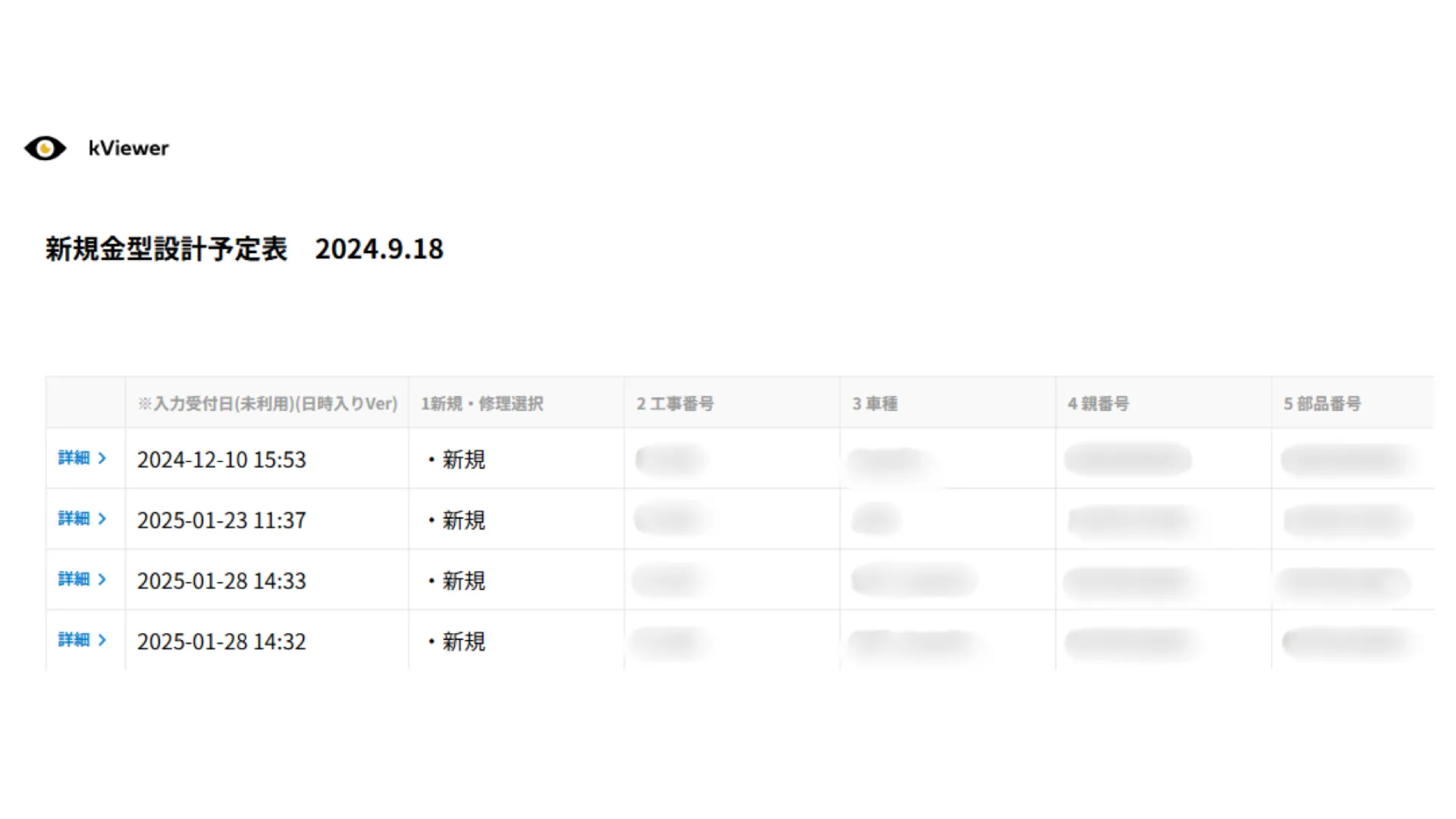
Task: Open details for 2025-01-28 14:32 row
Action: (82, 640)
